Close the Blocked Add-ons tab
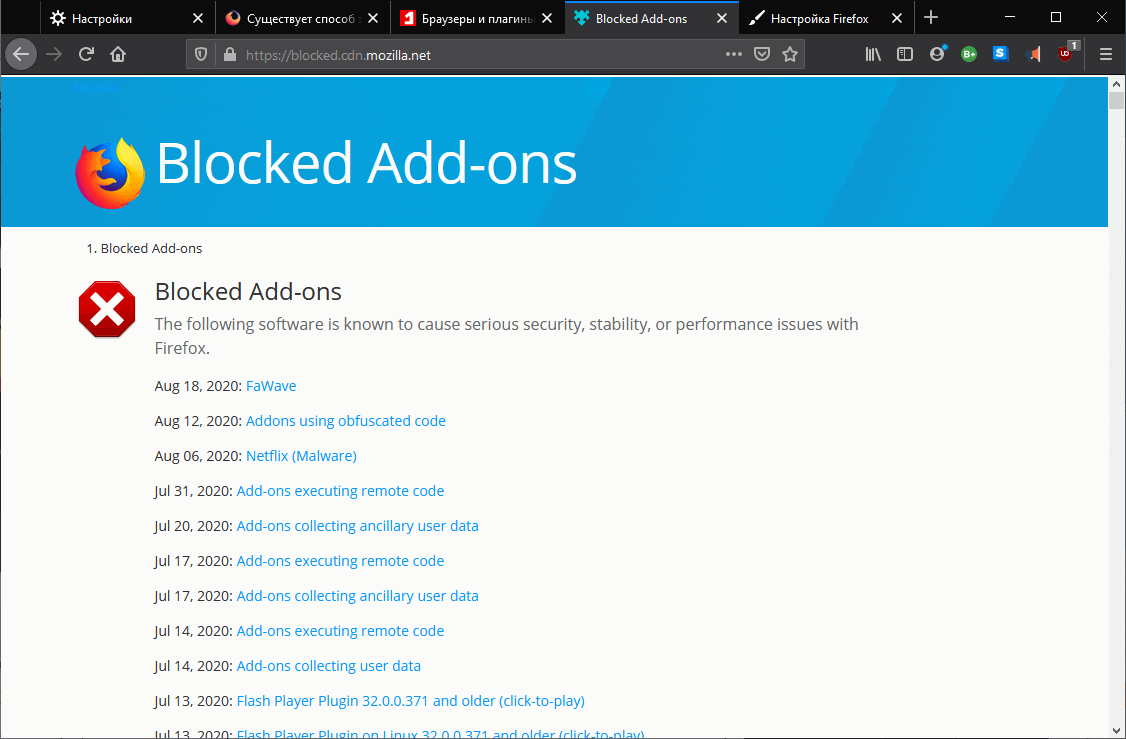Screen dimensions: 1126x739 [722, 18]
